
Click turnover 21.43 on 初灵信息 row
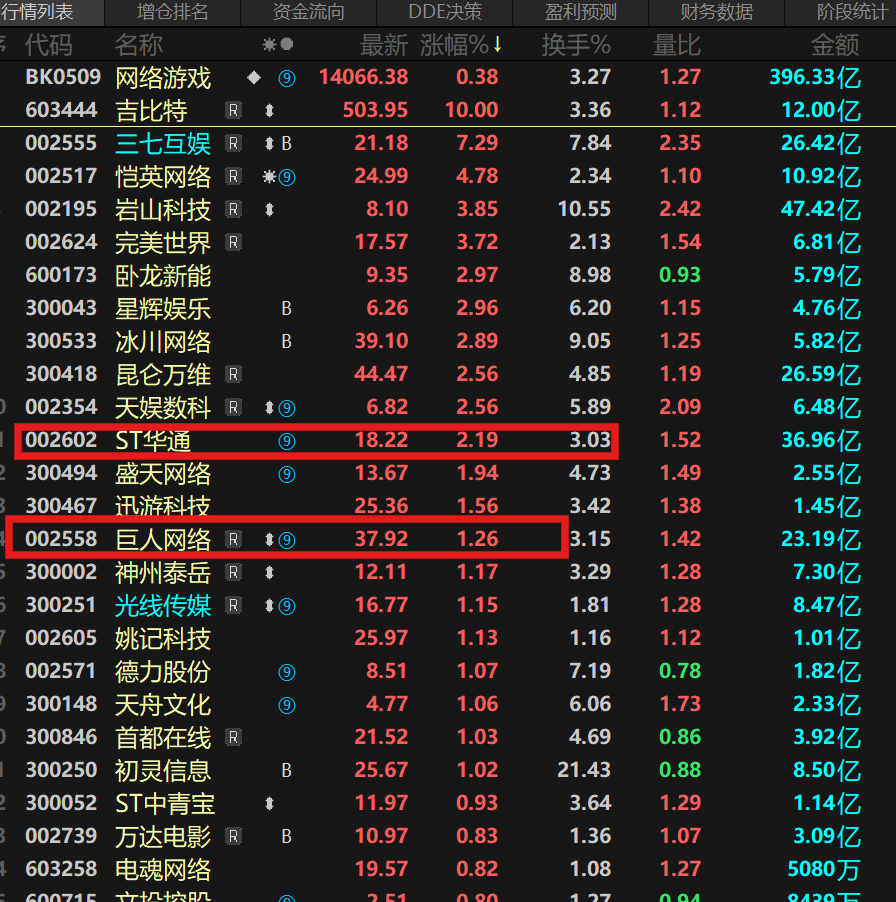tap(584, 770)
